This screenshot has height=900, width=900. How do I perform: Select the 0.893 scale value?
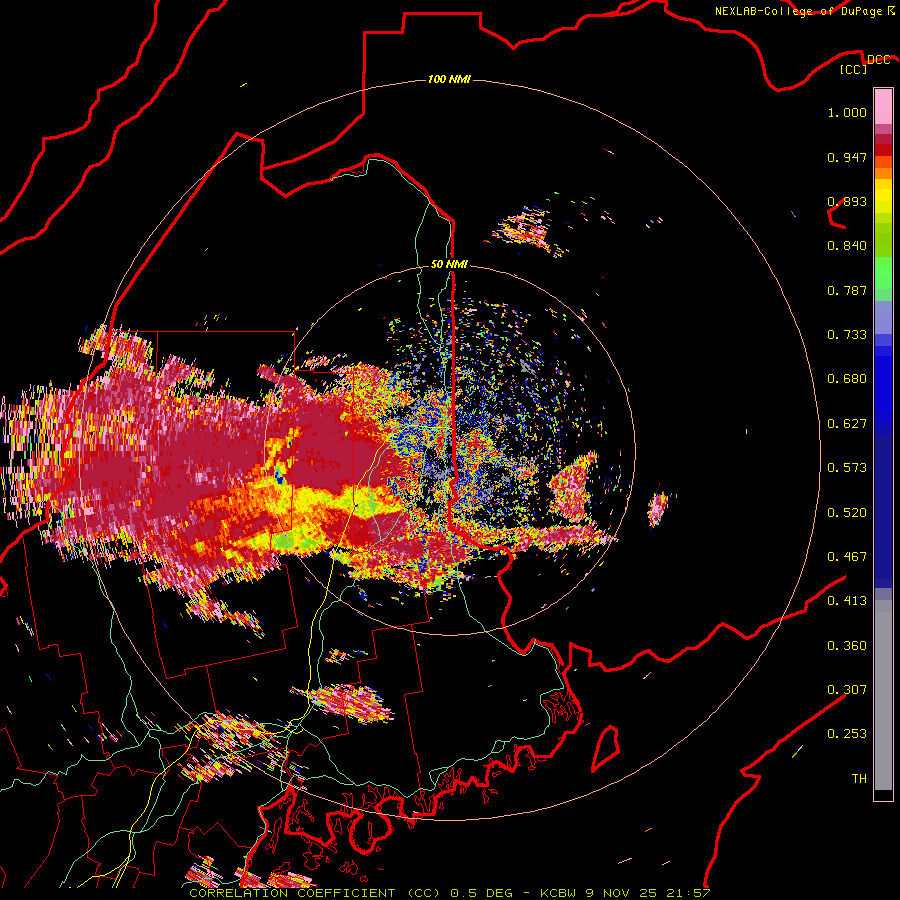[847, 201]
